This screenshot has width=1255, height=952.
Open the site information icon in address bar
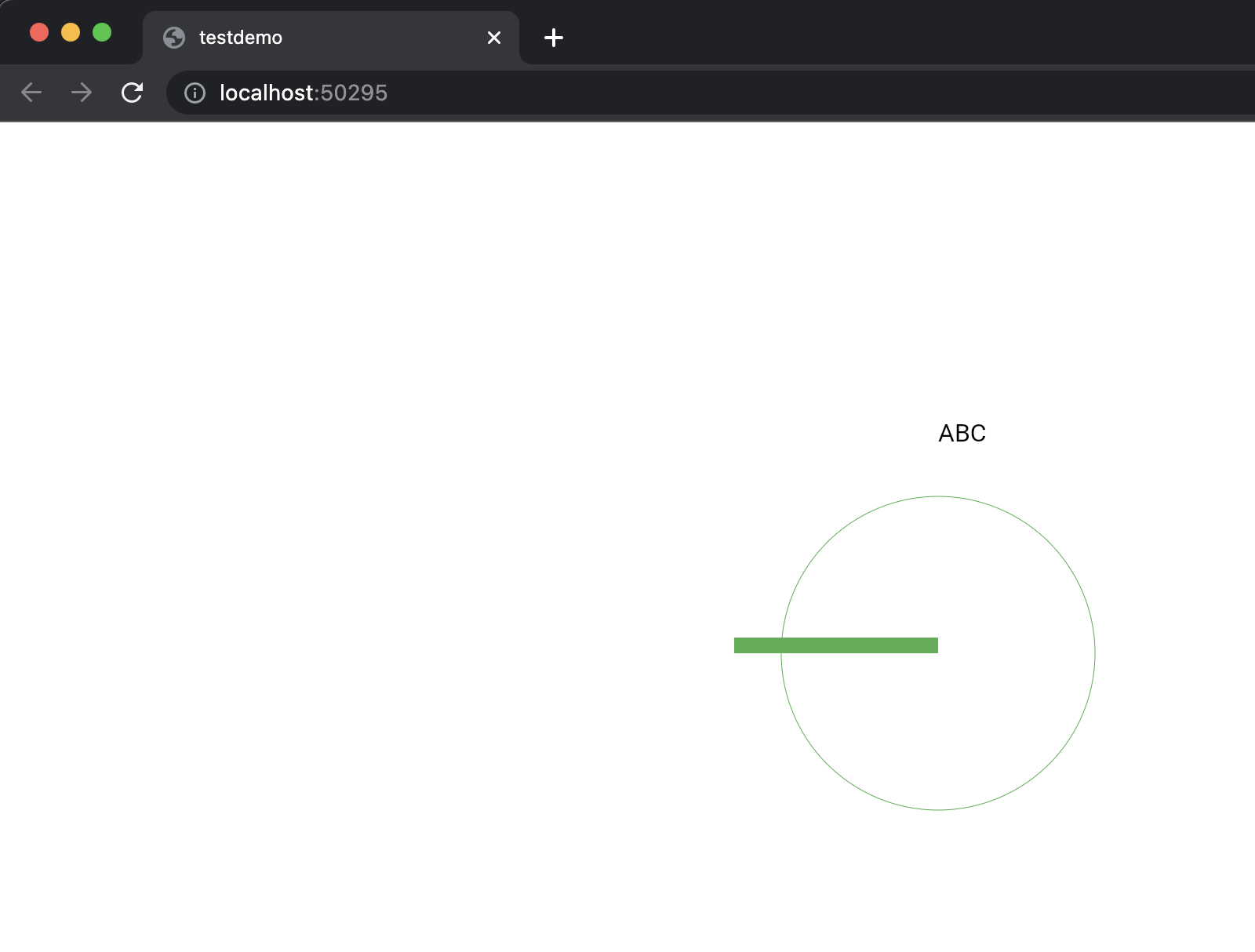click(193, 93)
